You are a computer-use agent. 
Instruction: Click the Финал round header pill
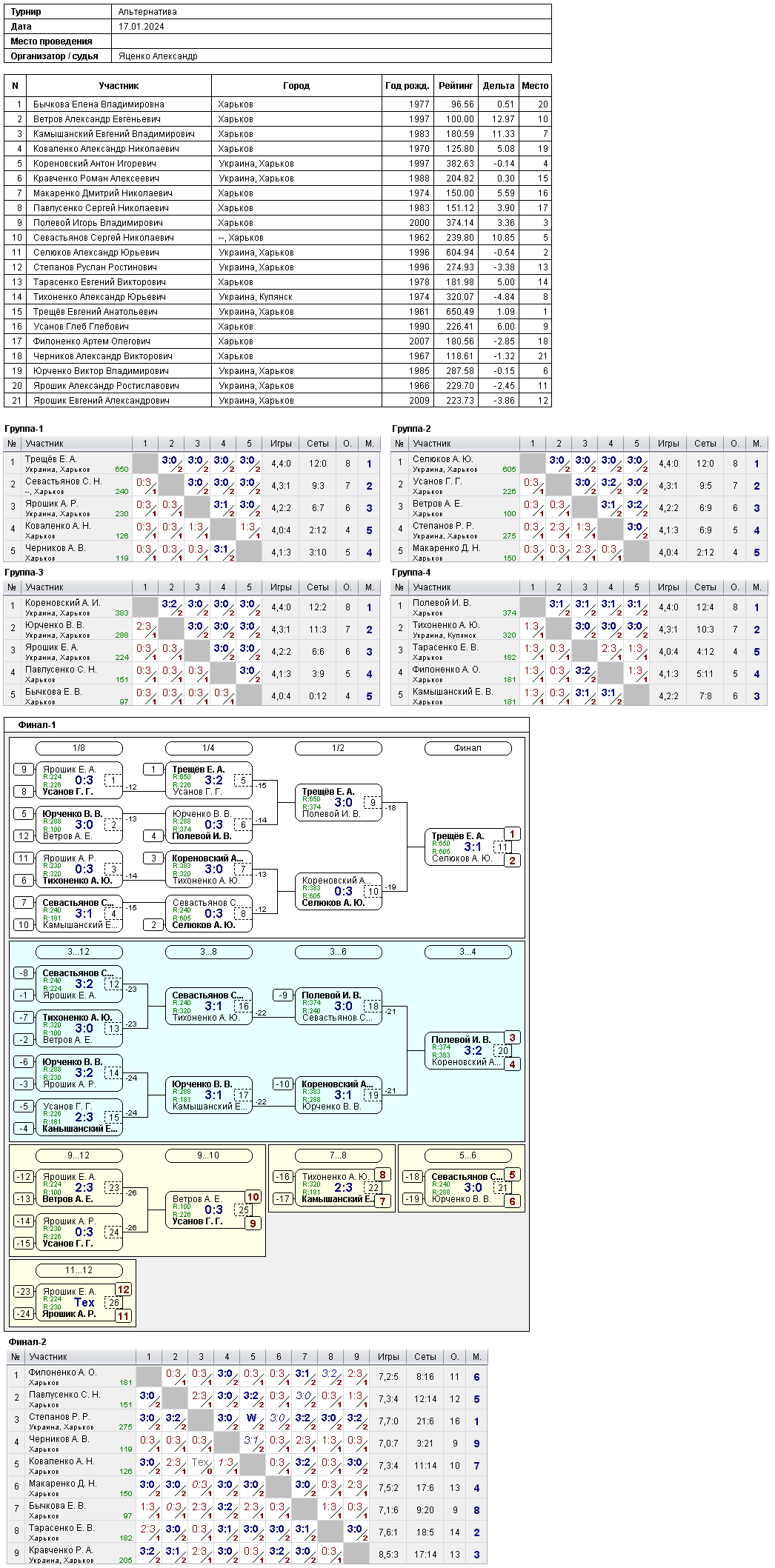[468, 748]
